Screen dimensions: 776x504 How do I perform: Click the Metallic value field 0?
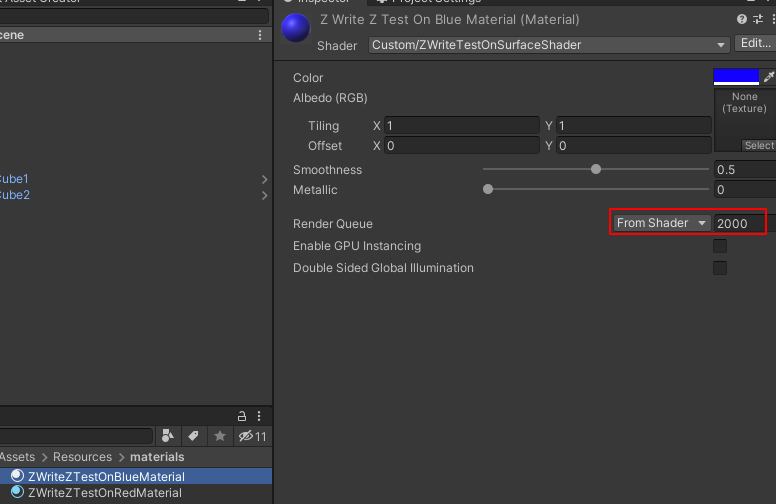point(745,190)
